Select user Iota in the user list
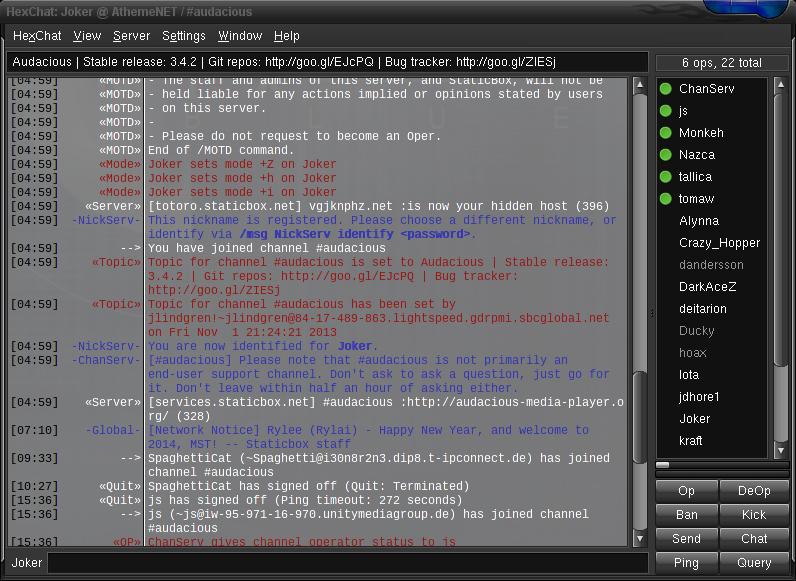796x581 pixels. pyautogui.click(x=712, y=375)
